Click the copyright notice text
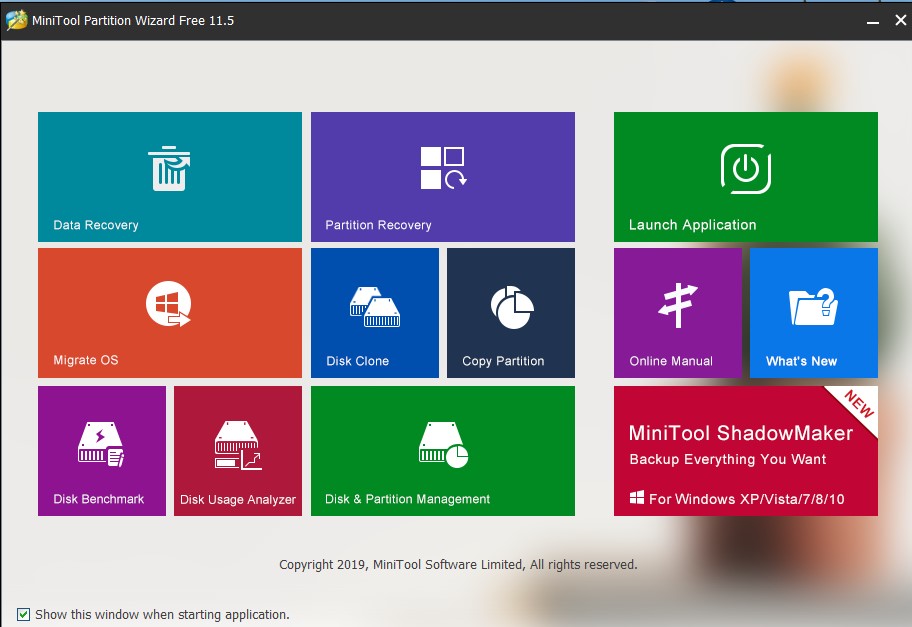912x627 pixels. coord(456,564)
